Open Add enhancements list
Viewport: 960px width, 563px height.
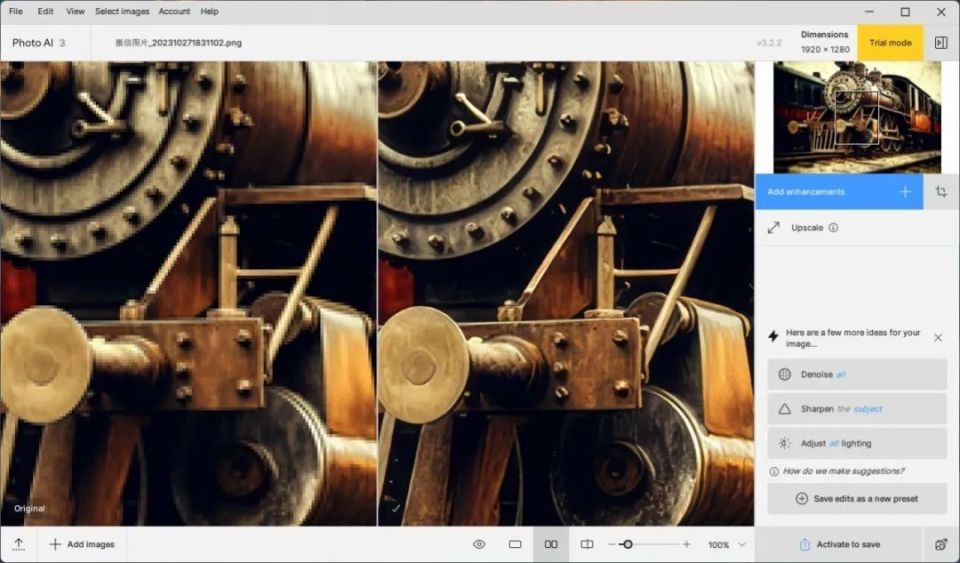click(x=839, y=192)
